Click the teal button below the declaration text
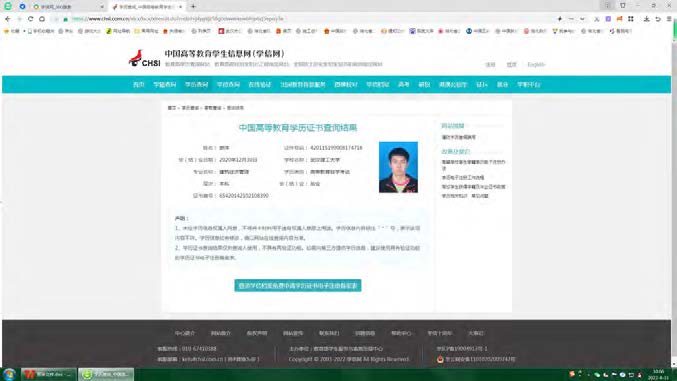 click(297, 286)
